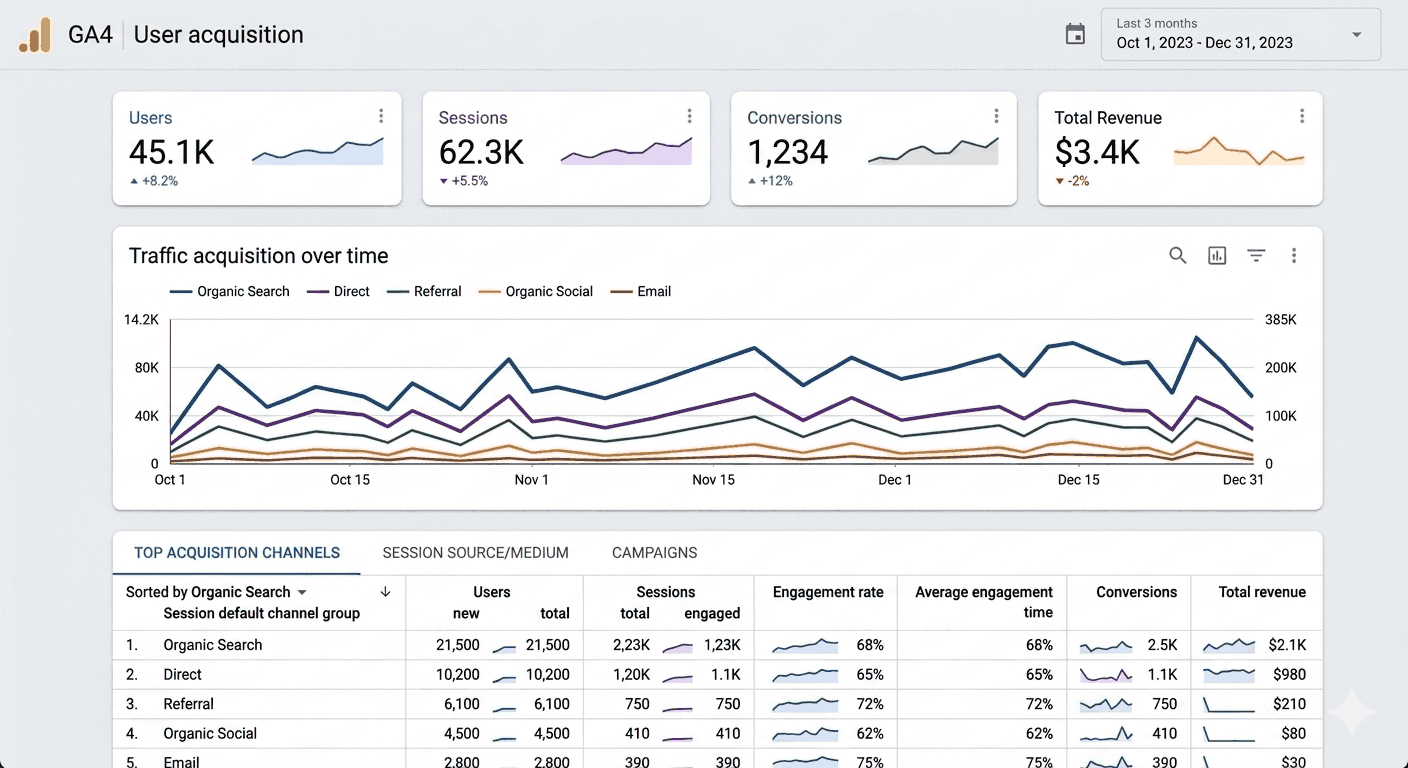The width and height of the screenshot is (1408, 768).
Task: Toggle Direct legend entry
Action: [338, 292]
